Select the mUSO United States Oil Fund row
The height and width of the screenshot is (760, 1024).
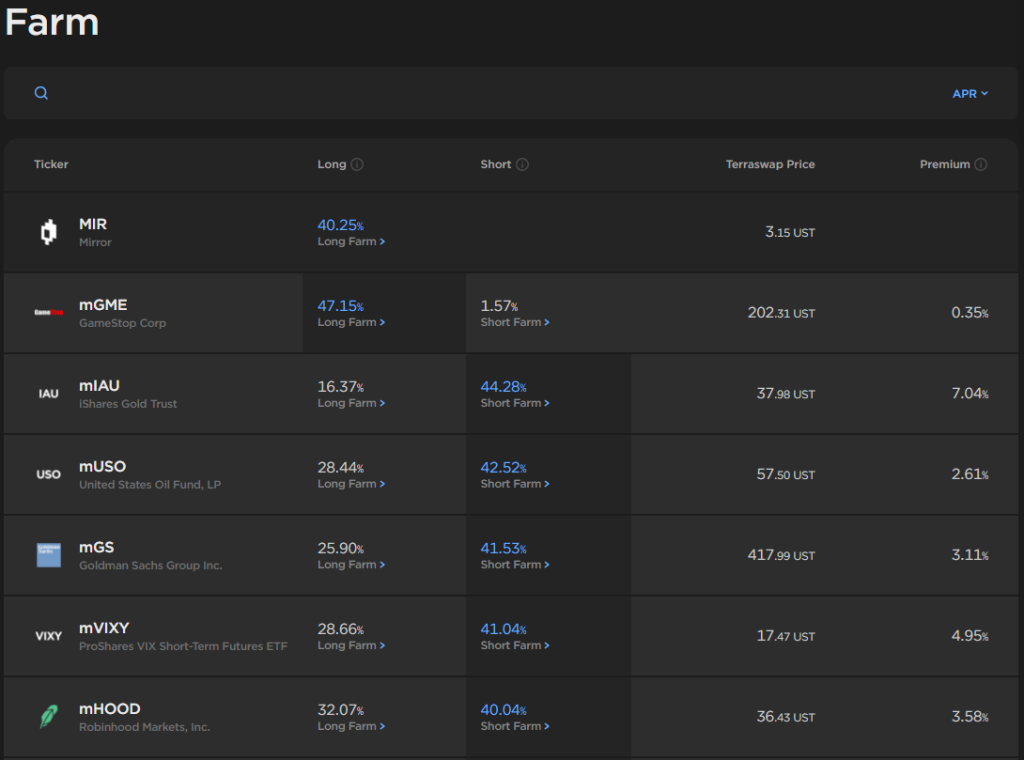point(511,475)
